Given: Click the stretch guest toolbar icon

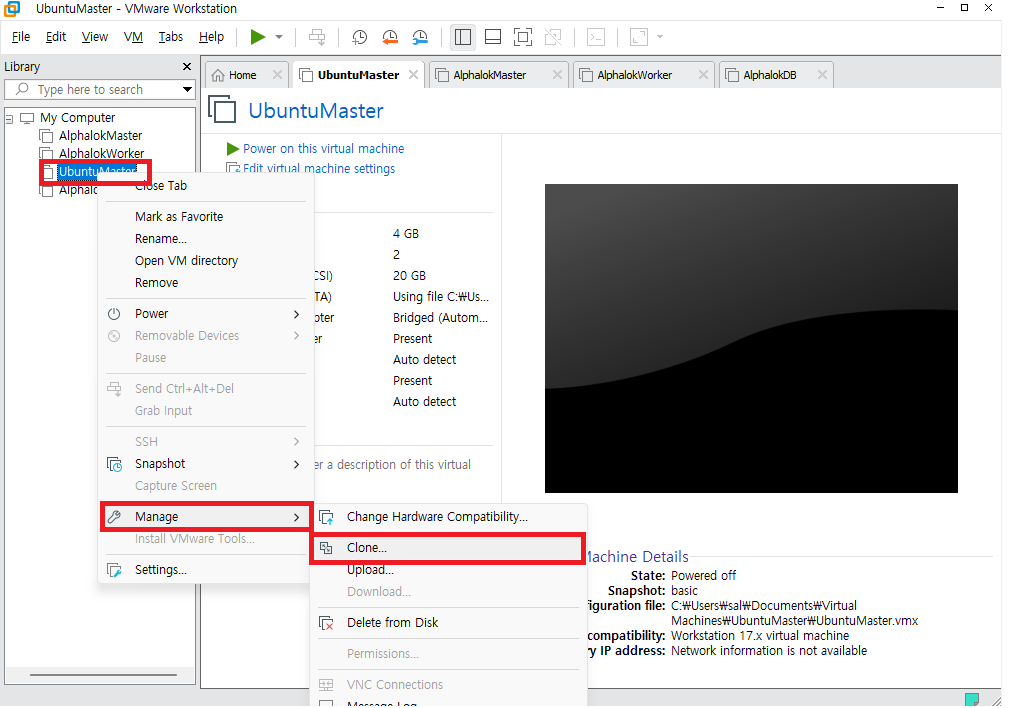Looking at the screenshot, I should [639, 37].
